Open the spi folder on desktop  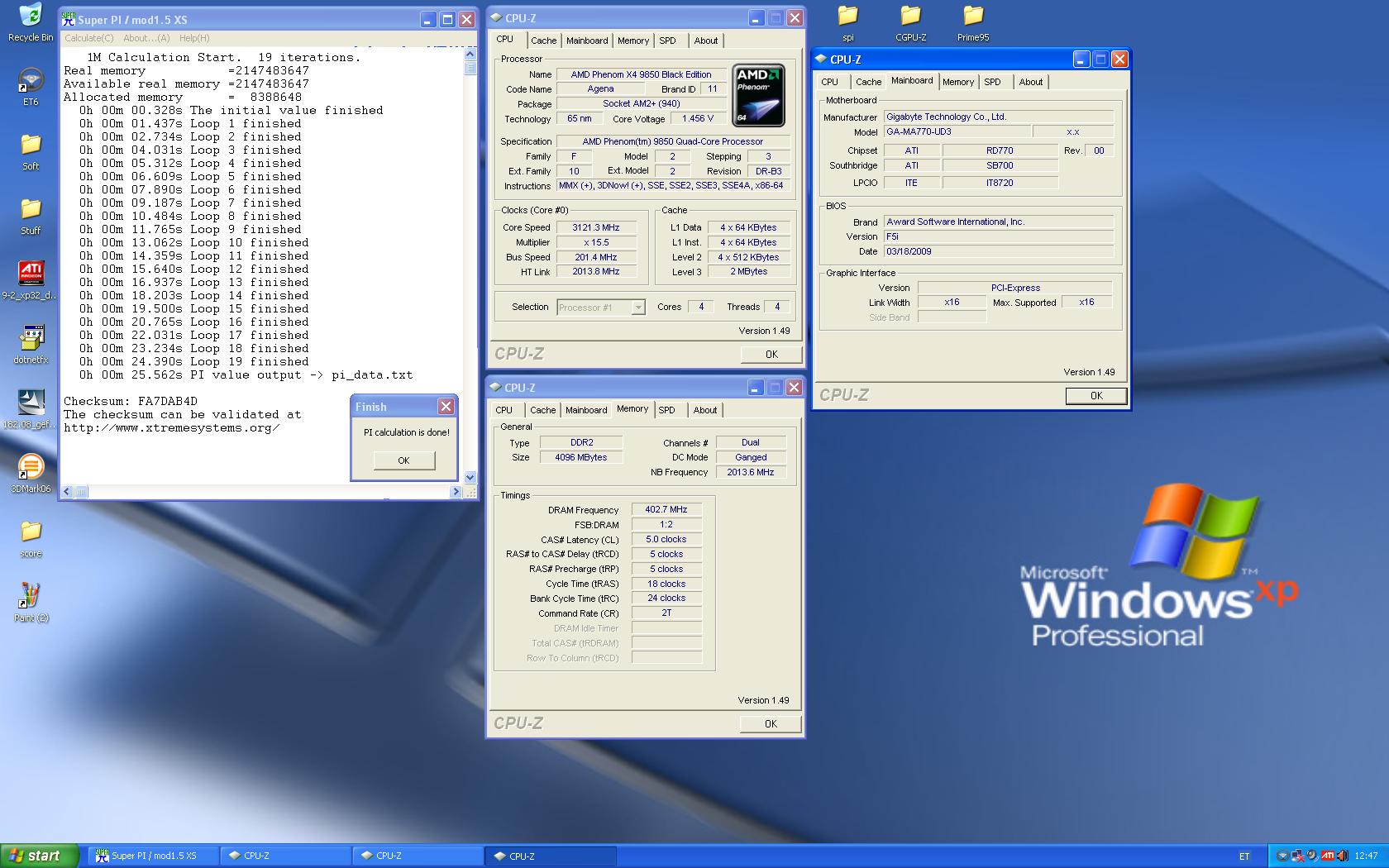(x=847, y=22)
